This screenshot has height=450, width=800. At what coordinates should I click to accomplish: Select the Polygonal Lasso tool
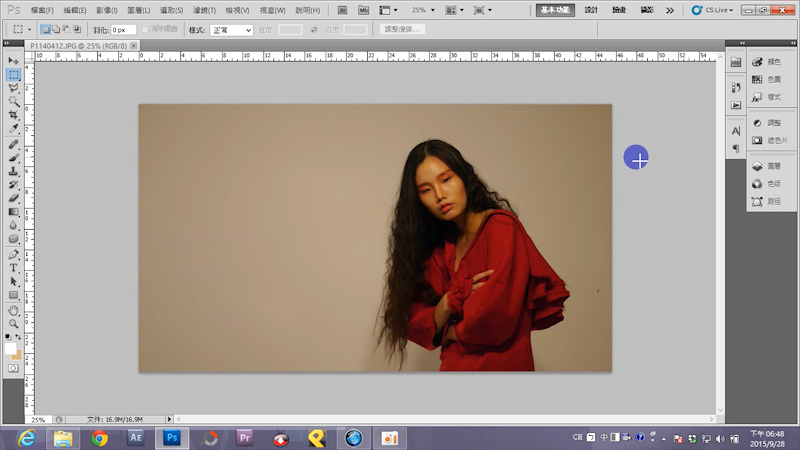tap(13, 88)
